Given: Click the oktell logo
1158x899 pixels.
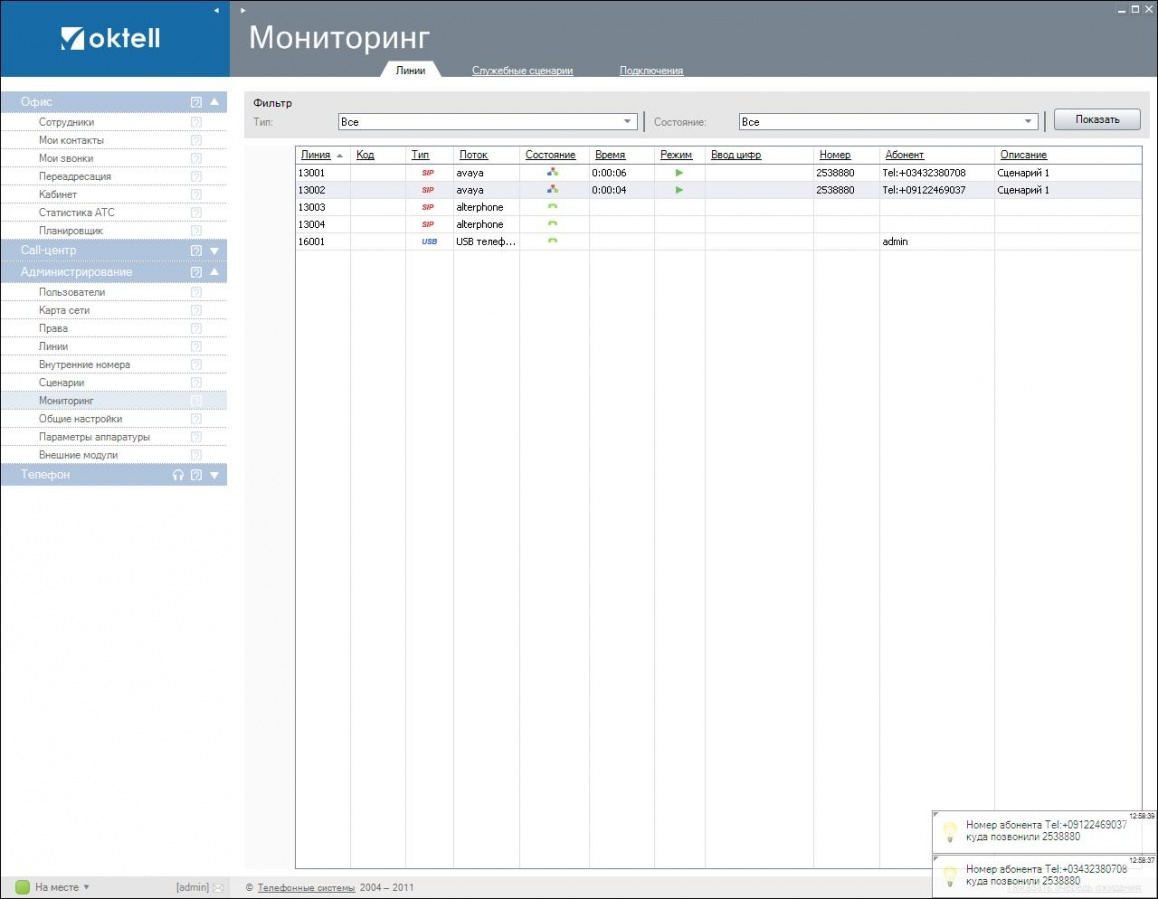Looking at the screenshot, I should tap(110, 39).
